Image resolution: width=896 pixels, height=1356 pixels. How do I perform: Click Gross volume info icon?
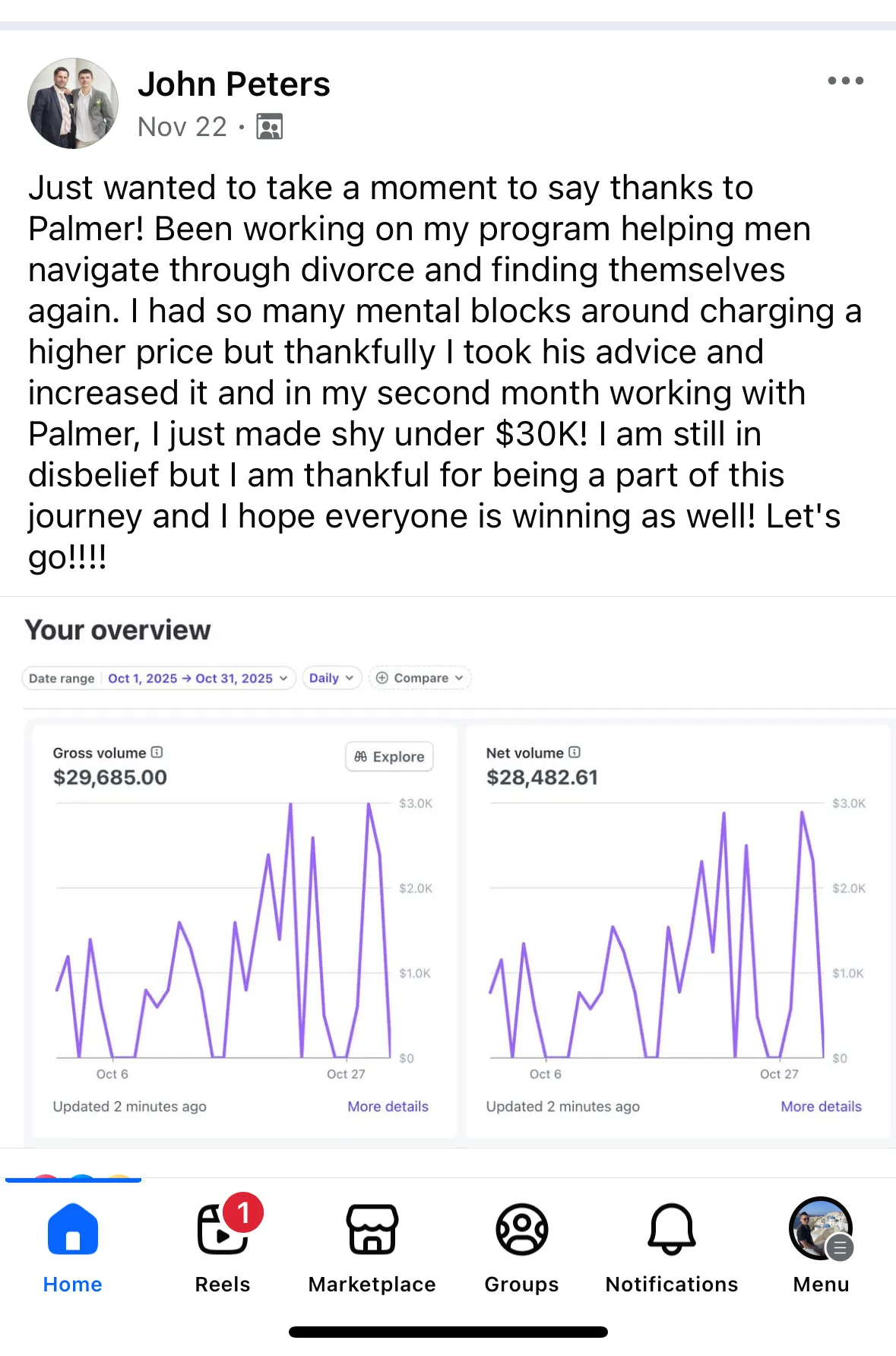point(157,752)
